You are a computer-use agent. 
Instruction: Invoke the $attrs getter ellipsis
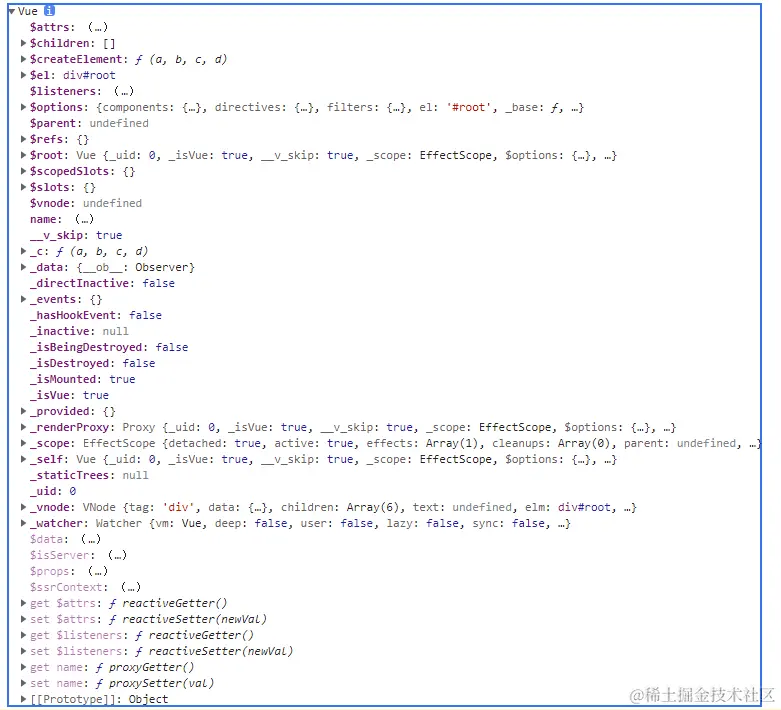[98, 27]
